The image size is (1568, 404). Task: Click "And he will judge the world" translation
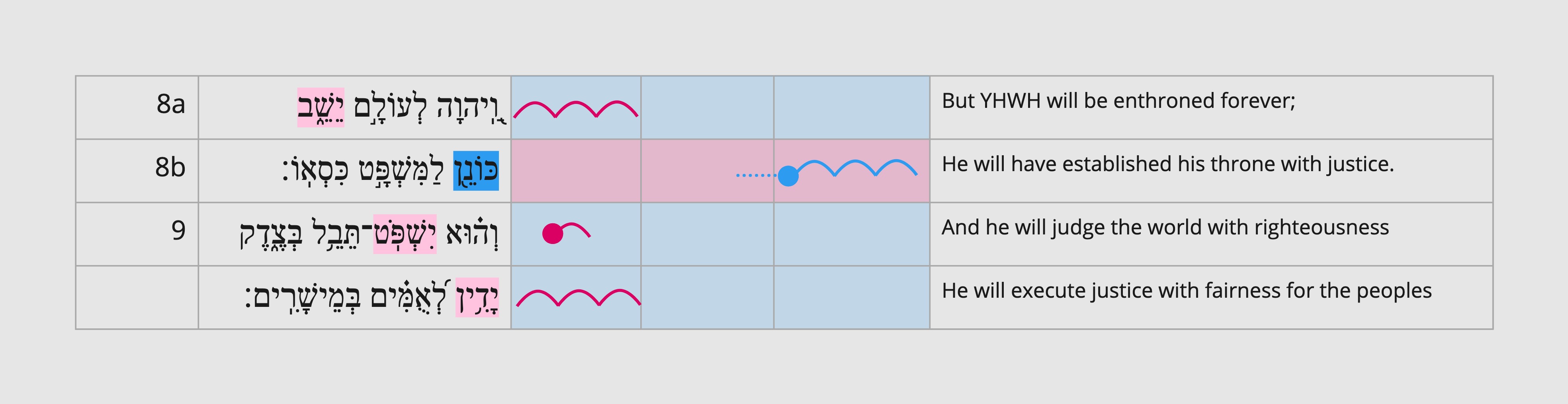[x=1165, y=228]
